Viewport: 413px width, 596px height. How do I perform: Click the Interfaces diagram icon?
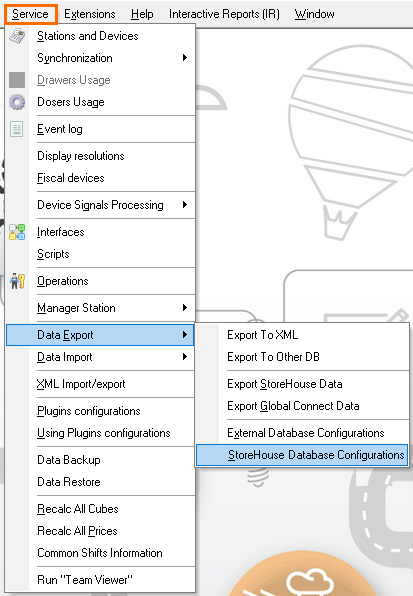pos(17,232)
